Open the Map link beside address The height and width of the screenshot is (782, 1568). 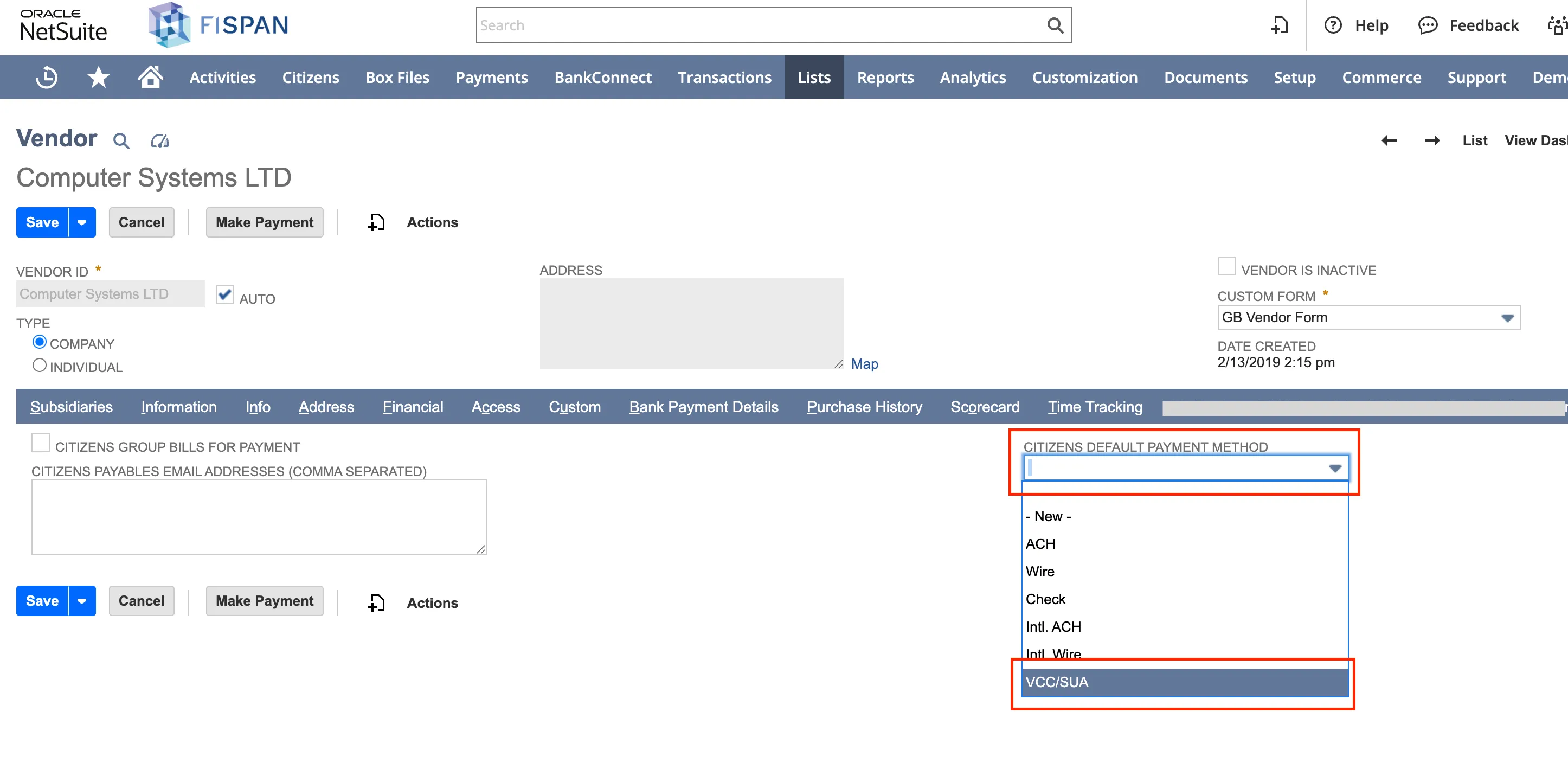click(x=864, y=364)
